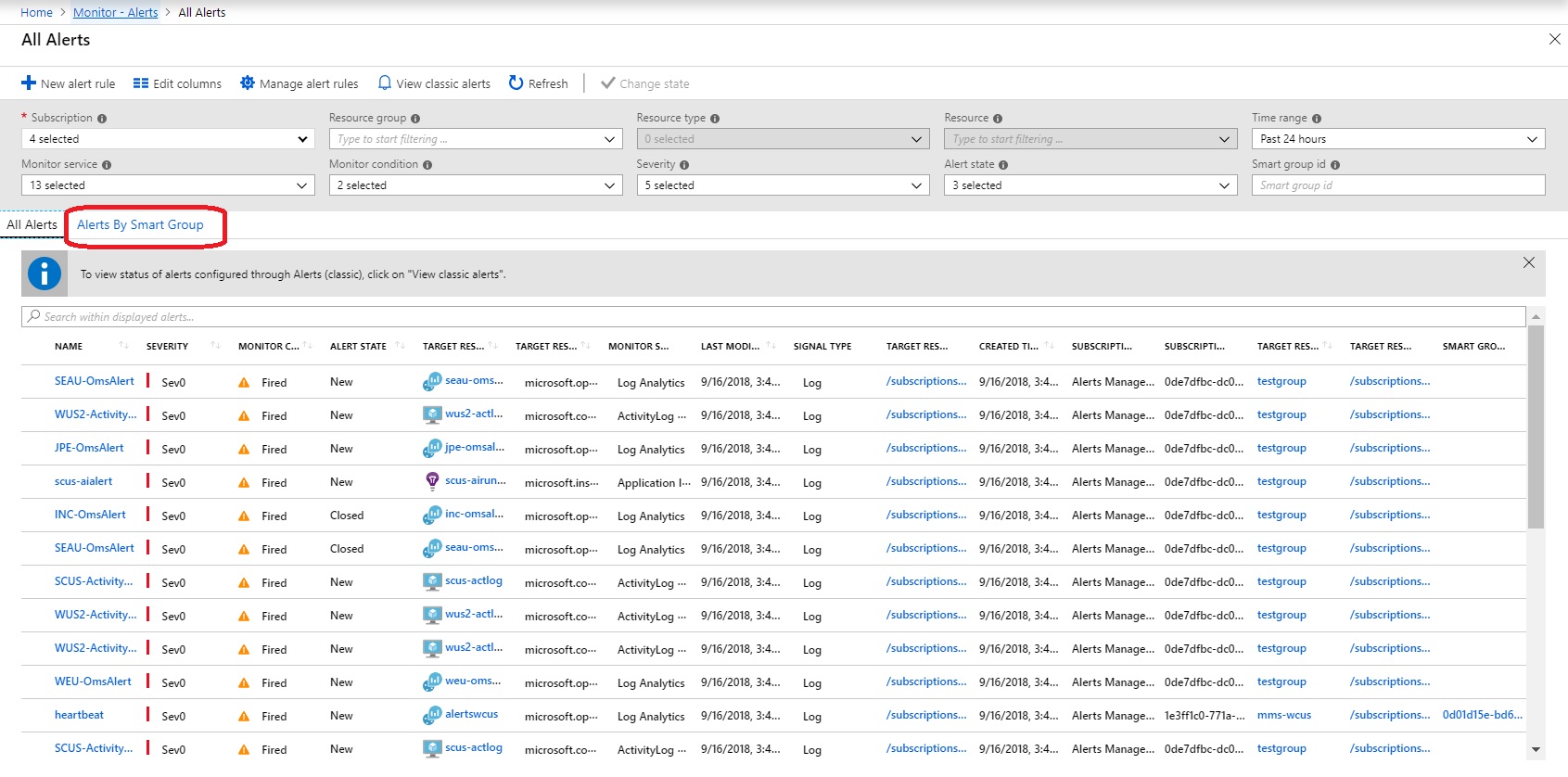The width and height of the screenshot is (1568, 777).
Task: Open the heartbeat alert link
Action: click(79, 715)
